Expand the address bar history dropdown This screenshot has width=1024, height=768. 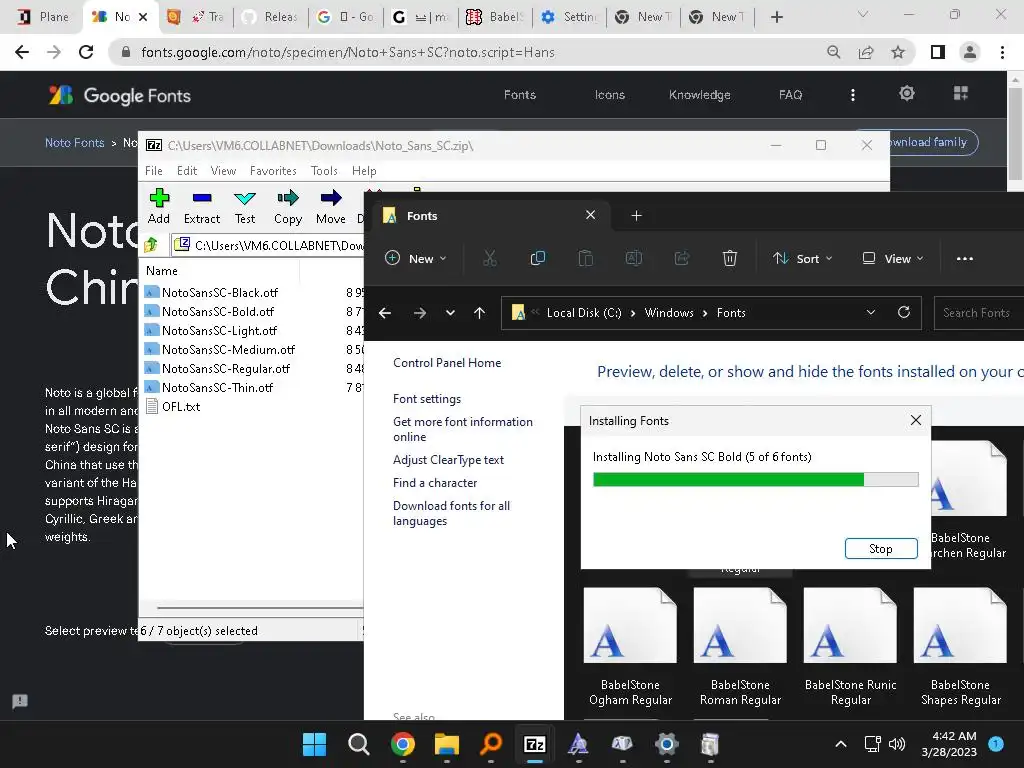point(871,312)
